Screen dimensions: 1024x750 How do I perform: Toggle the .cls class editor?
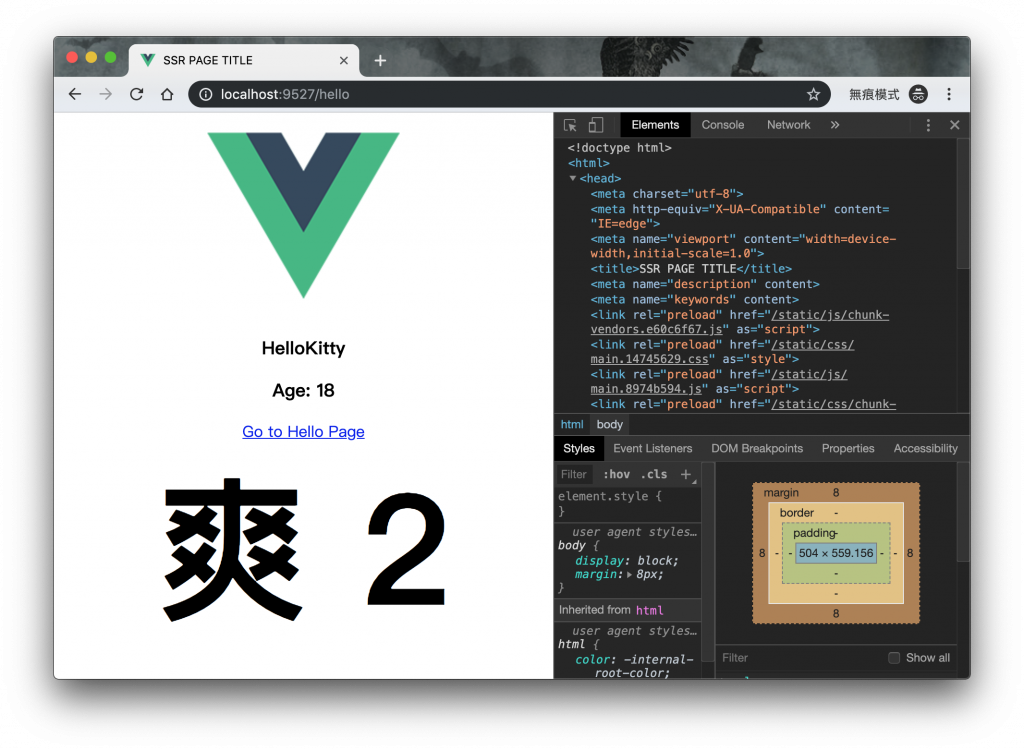tap(654, 474)
